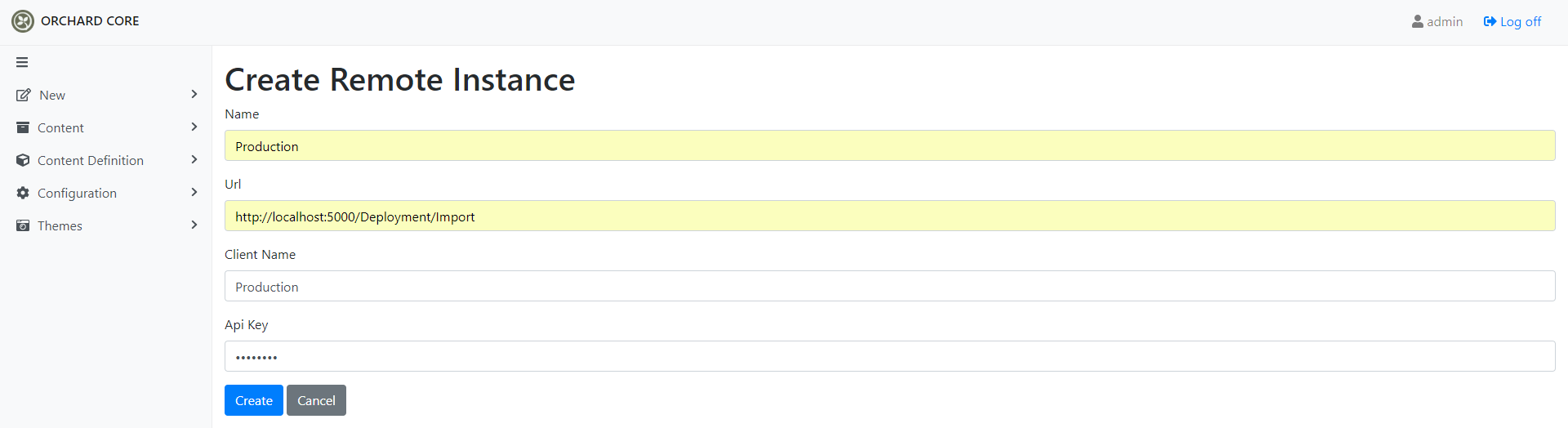This screenshot has width=1568, height=428.
Task: Expand the Content Definition chevron
Action: [194, 159]
